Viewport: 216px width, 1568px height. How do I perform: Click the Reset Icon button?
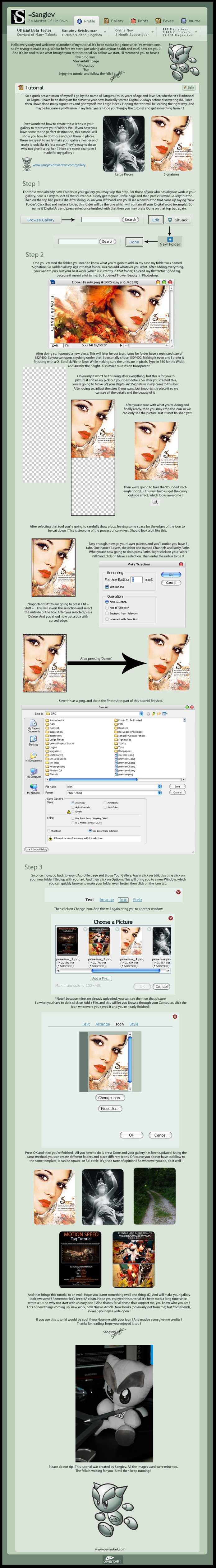pos(110,1108)
